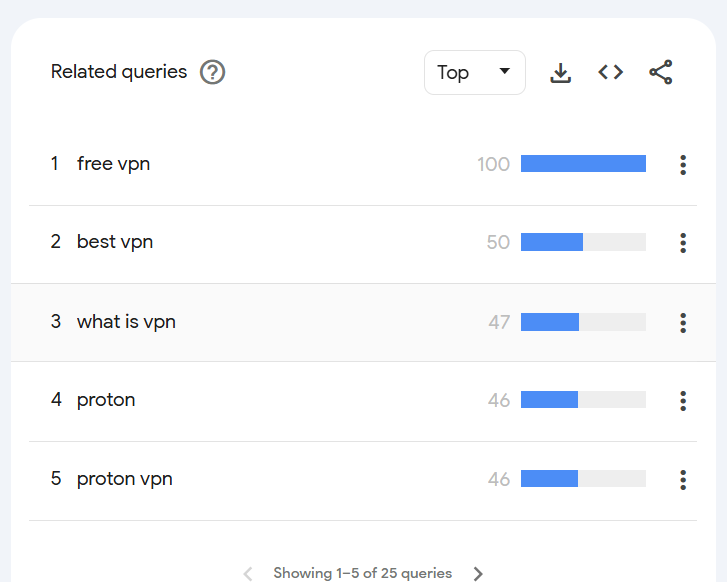Viewport: 727px width, 582px height.
Task: Download related queries as CSV
Action: pyautogui.click(x=561, y=73)
